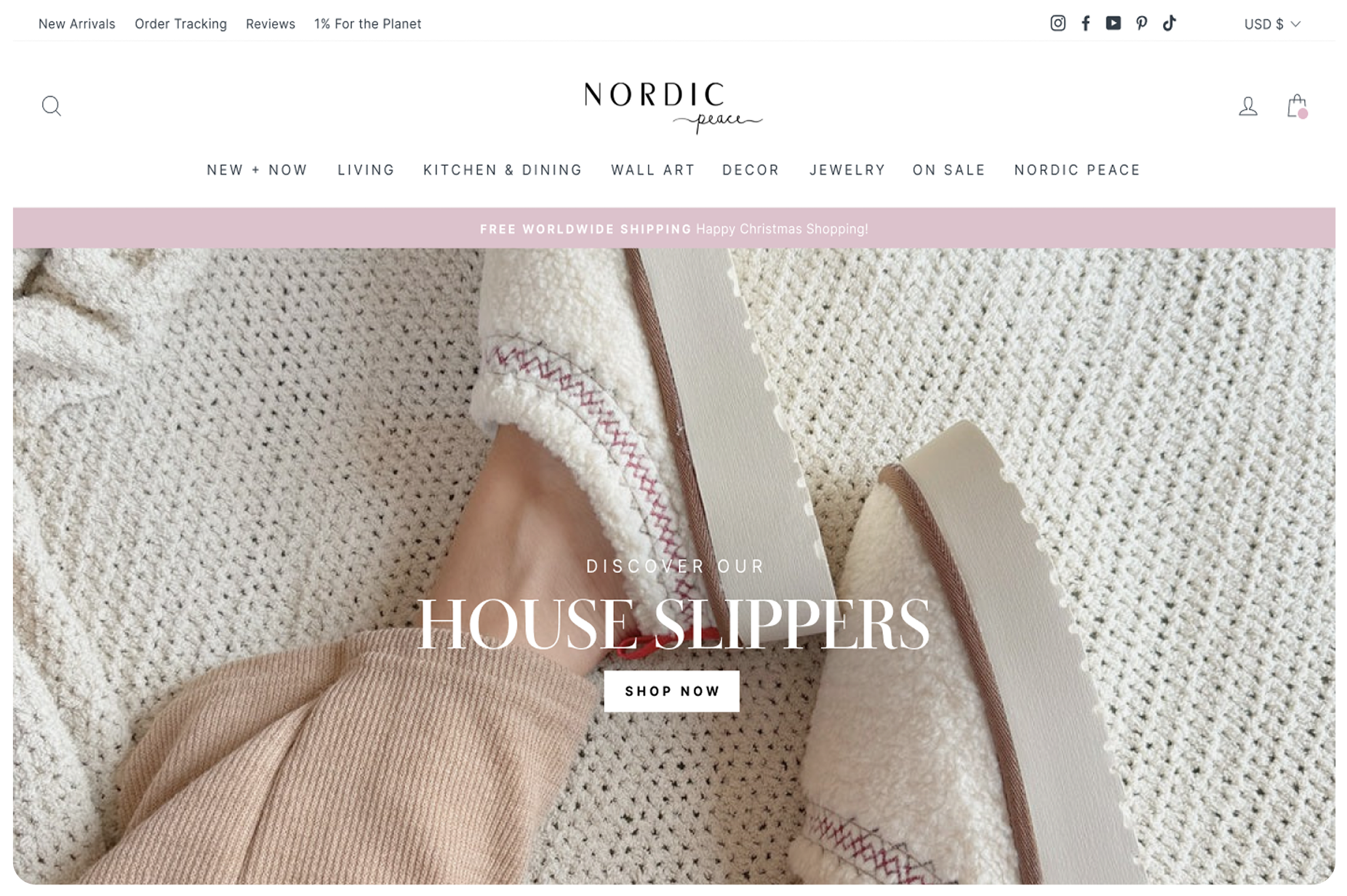Open the Pinterest icon
The width and height of the screenshot is (1347, 896).
1142,23
